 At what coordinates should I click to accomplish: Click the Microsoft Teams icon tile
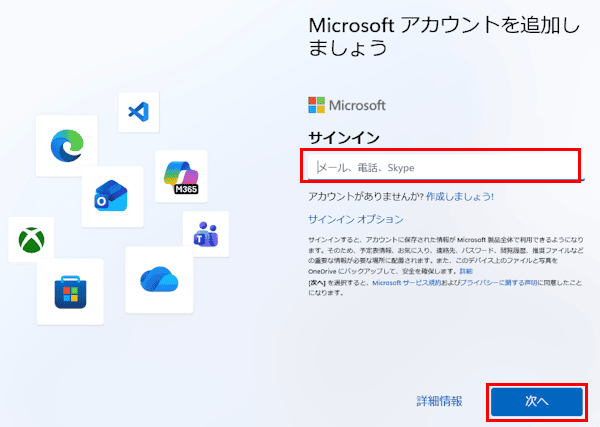pyautogui.click(x=206, y=234)
